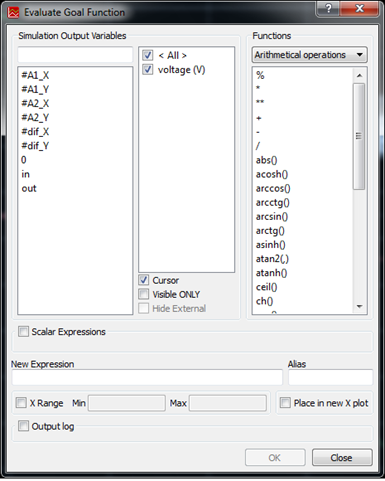Choose the asinh() function

pos(270,245)
